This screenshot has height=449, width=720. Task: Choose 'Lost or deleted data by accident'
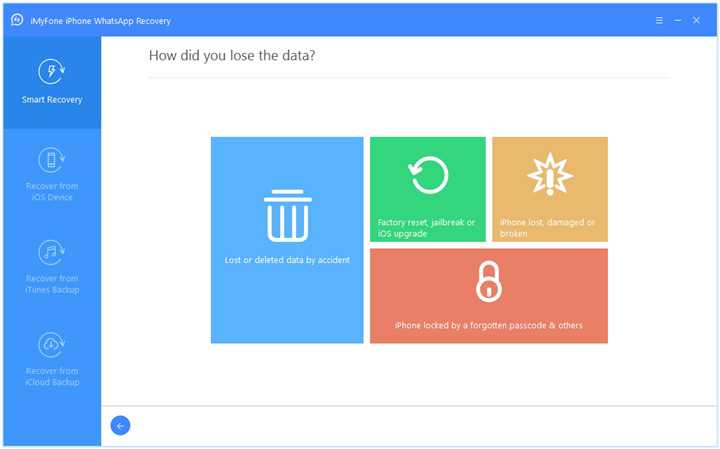(287, 260)
